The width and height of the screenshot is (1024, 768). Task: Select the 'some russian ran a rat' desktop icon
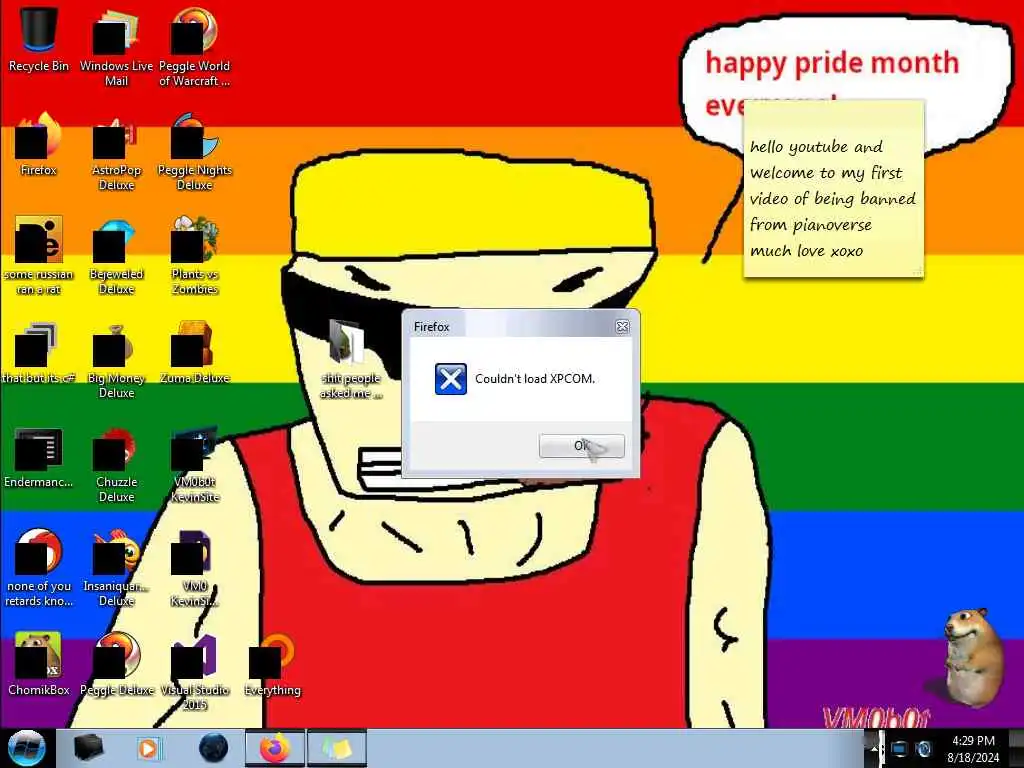click(x=39, y=256)
